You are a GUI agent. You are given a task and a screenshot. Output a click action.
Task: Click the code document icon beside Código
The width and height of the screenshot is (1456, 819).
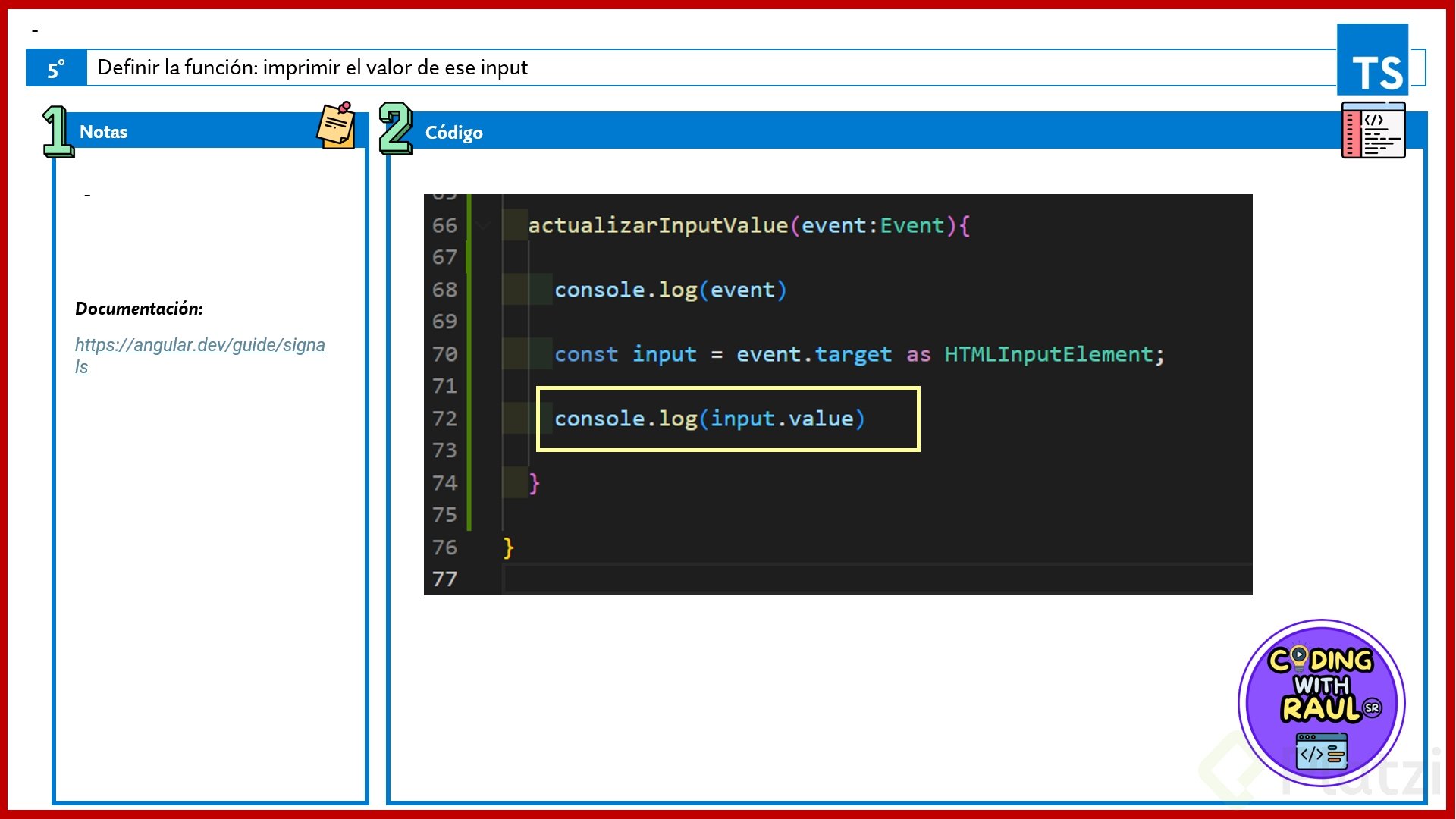1373,131
